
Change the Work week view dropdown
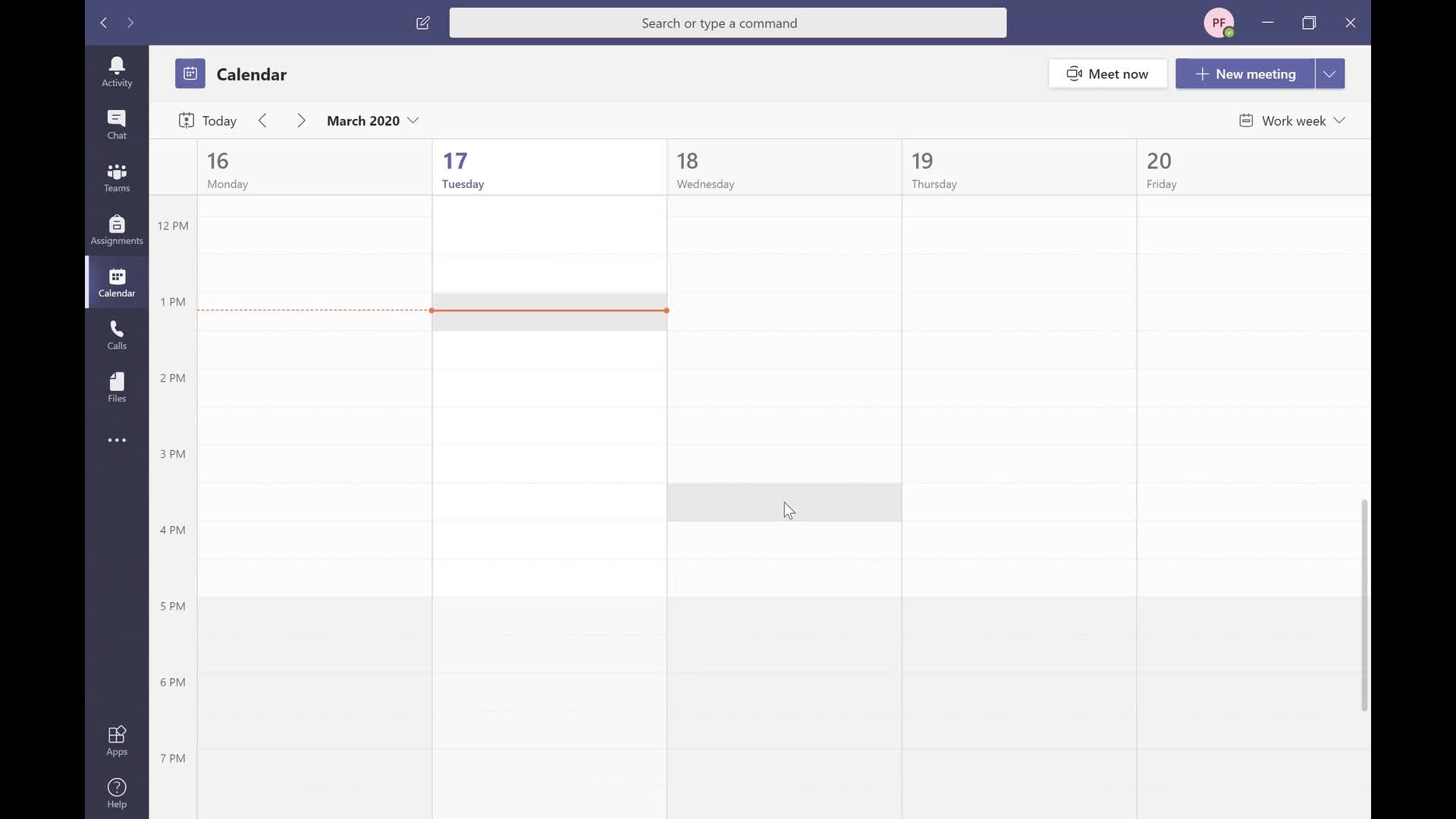coord(1292,121)
